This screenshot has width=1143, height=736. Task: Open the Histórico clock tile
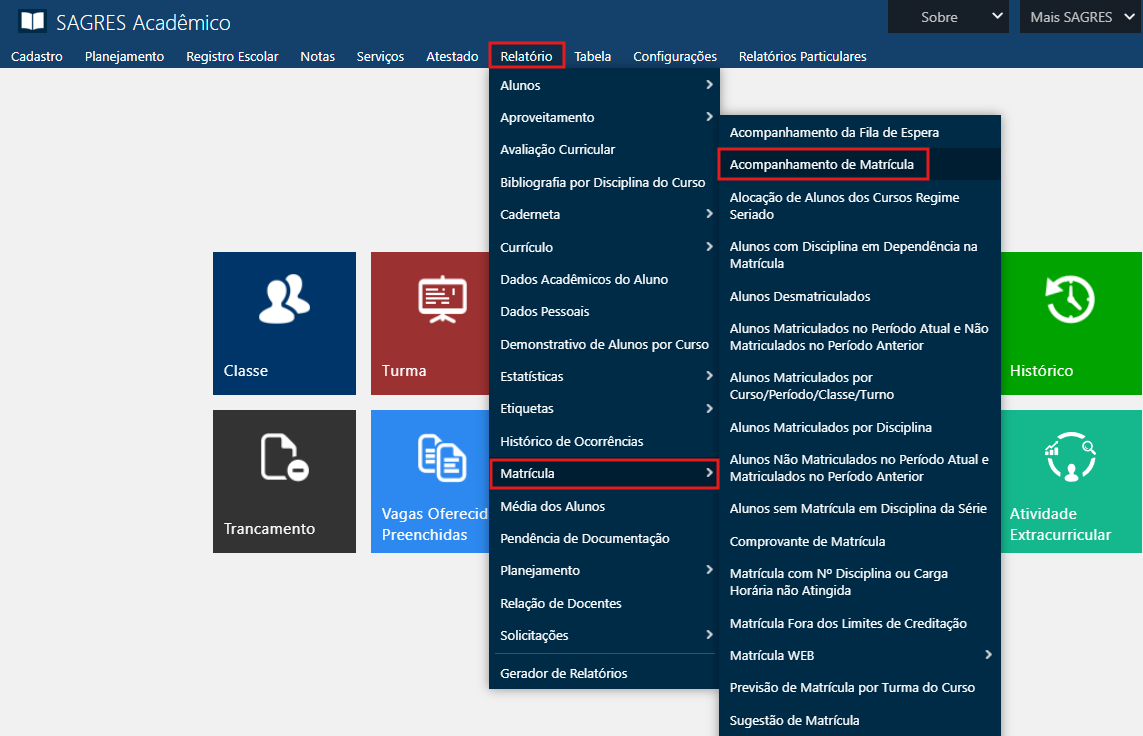click(x=1069, y=322)
